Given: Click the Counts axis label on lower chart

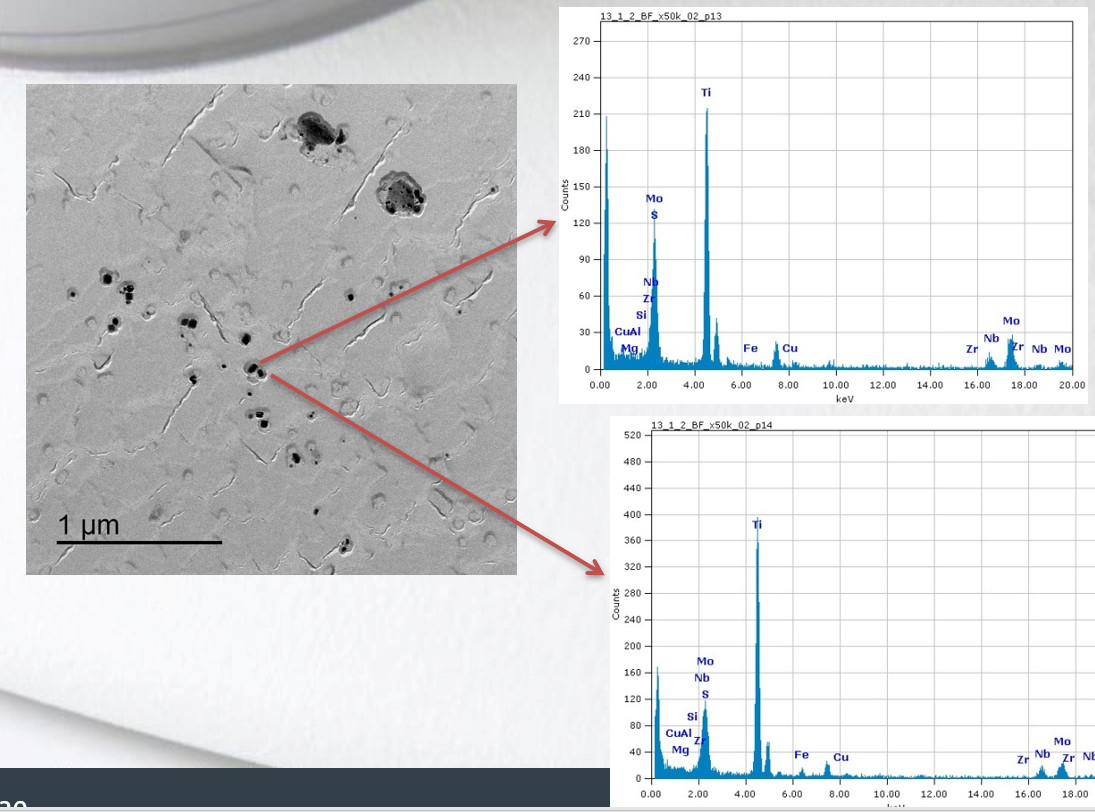Looking at the screenshot, I should [x=618, y=605].
